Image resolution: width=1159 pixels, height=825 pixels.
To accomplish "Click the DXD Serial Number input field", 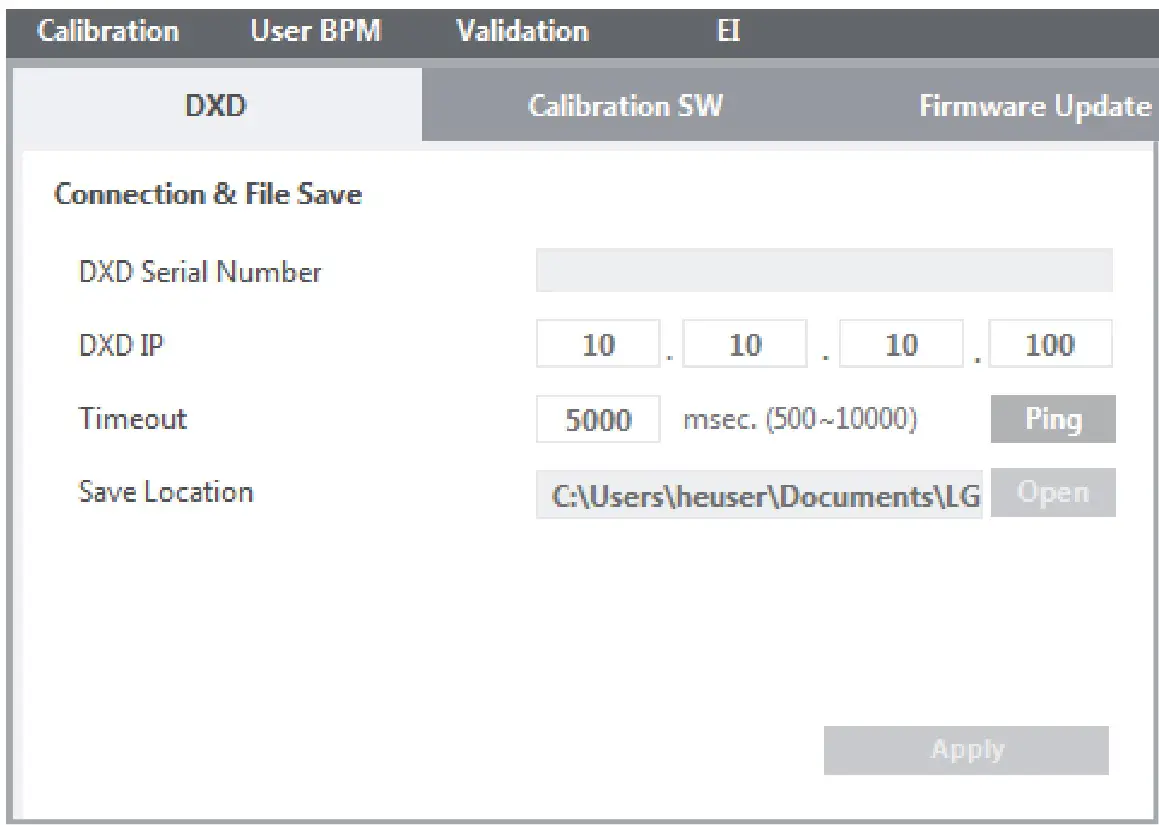I will 825,270.
